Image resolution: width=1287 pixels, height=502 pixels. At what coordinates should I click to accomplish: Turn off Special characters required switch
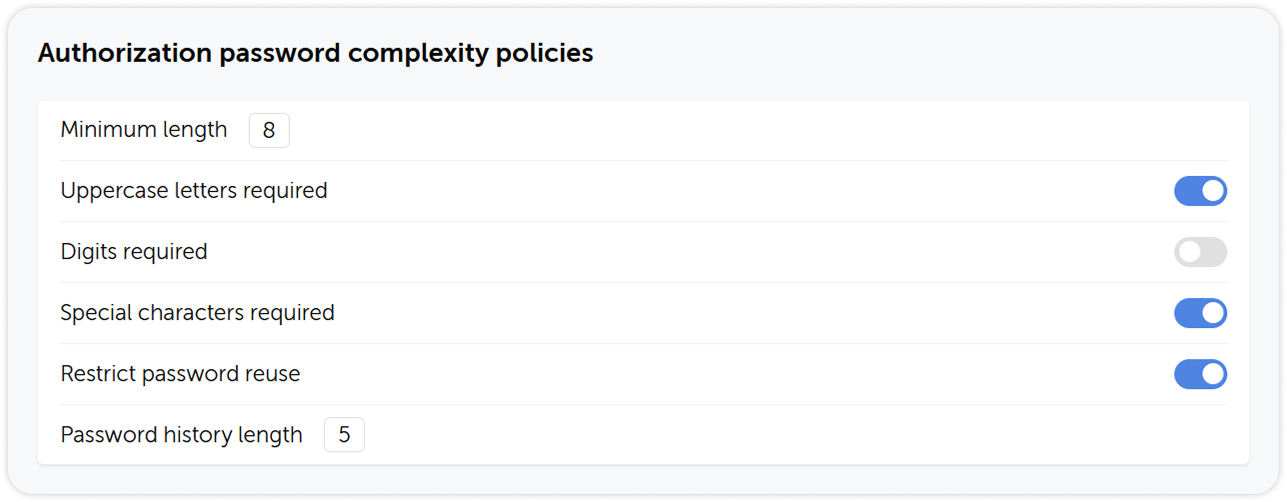pyautogui.click(x=1200, y=313)
